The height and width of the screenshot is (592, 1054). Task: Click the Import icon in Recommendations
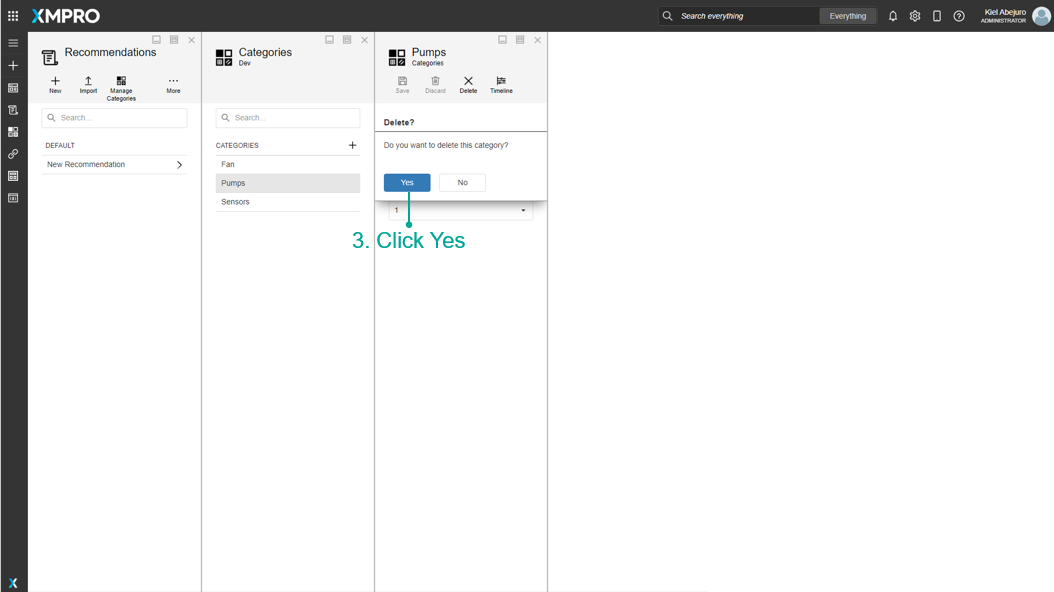point(88,82)
